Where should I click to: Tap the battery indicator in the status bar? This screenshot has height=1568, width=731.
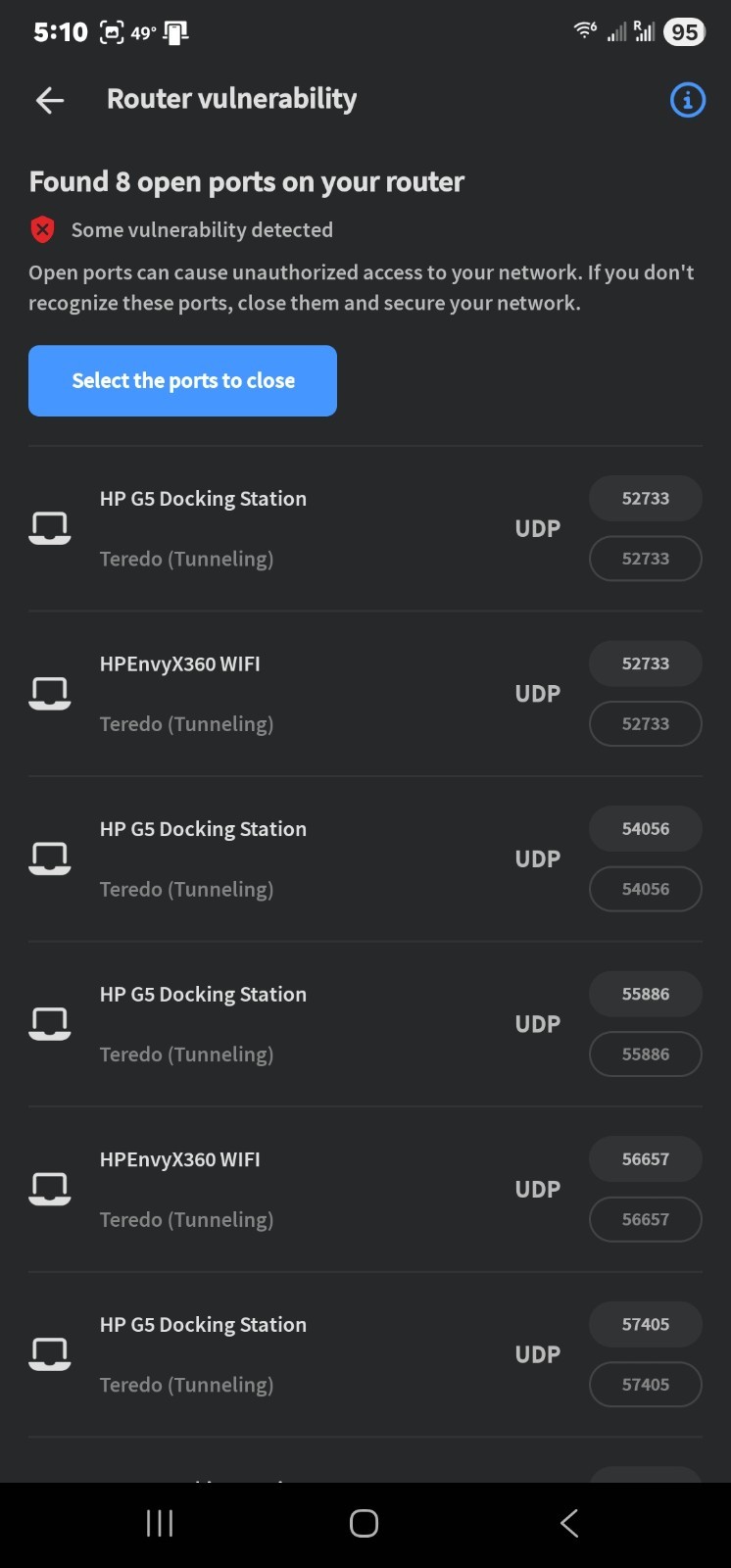click(x=684, y=32)
